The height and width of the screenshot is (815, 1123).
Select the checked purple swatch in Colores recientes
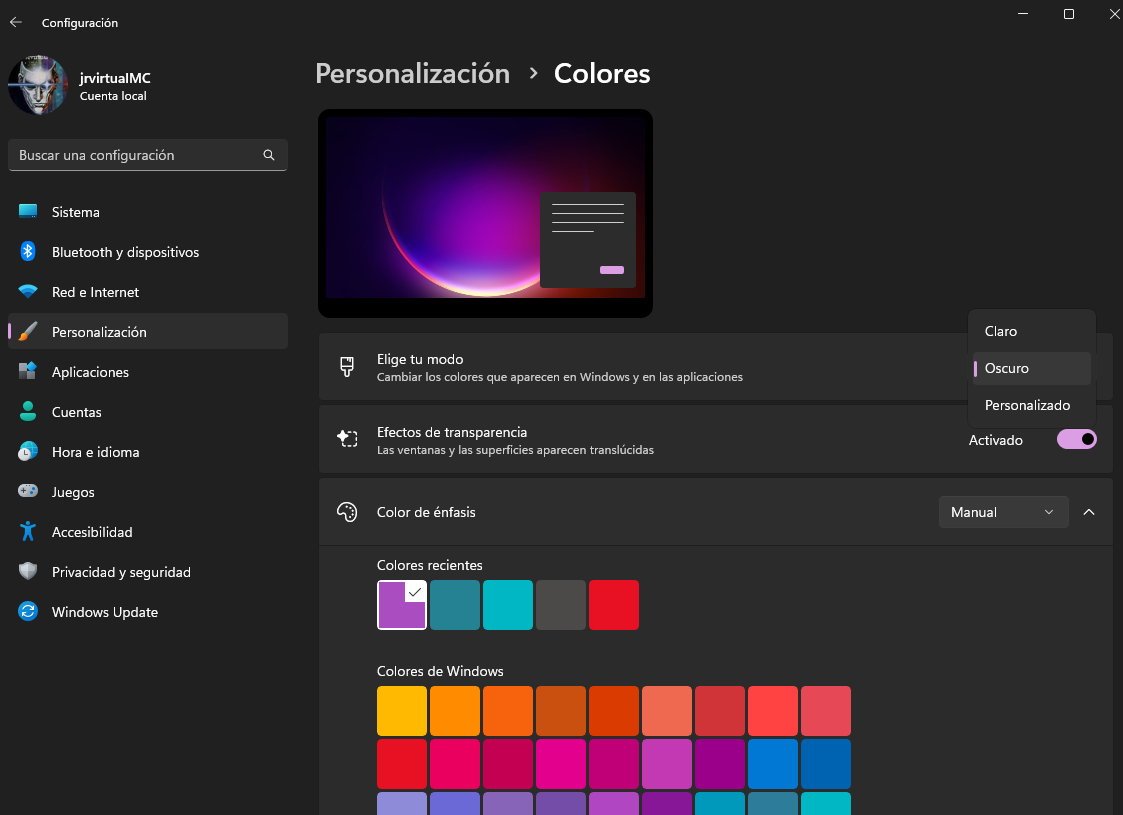coord(402,605)
